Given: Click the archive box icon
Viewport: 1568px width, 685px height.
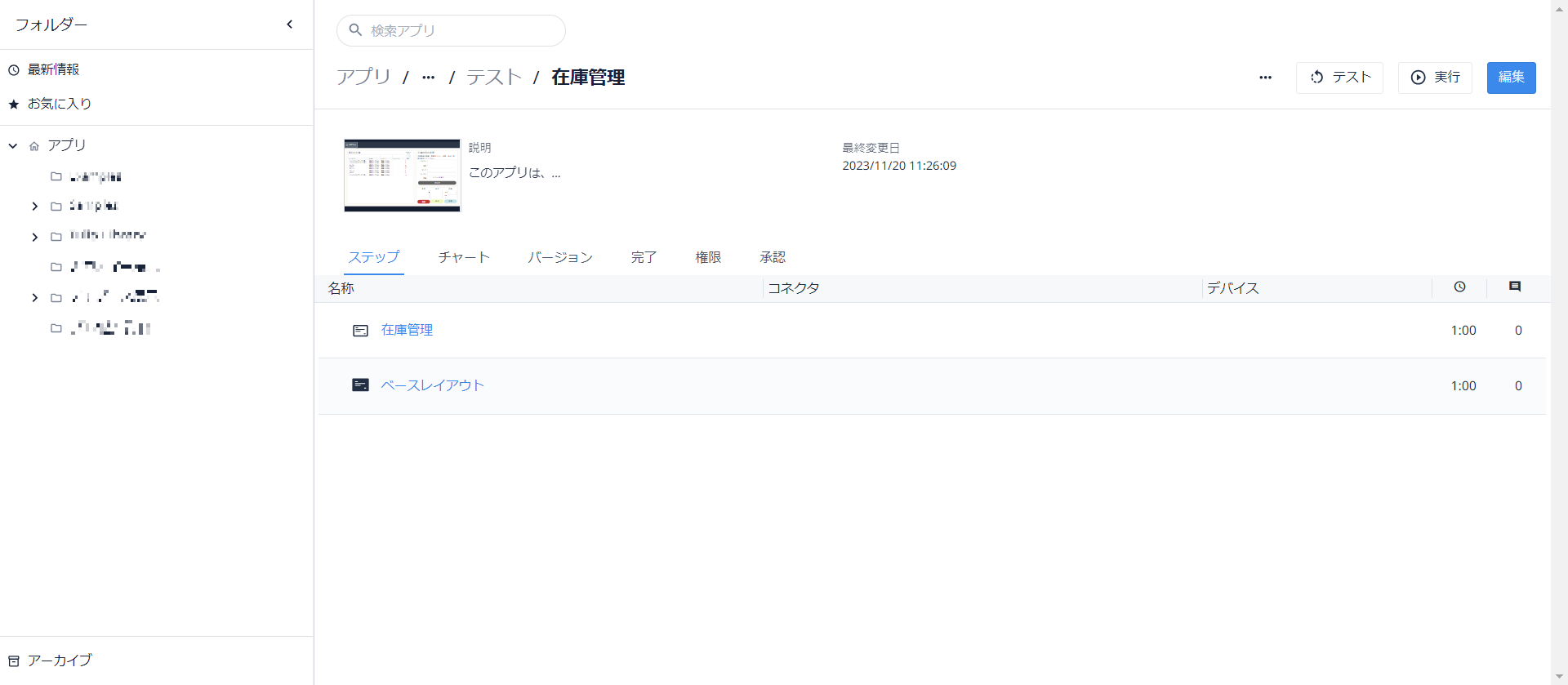Looking at the screenshot, I should 14,661.
